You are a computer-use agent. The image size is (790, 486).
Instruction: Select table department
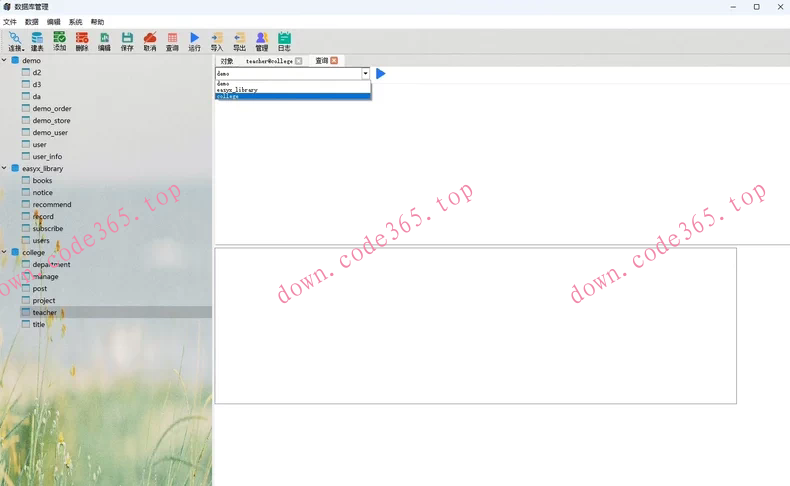point(51,264)
